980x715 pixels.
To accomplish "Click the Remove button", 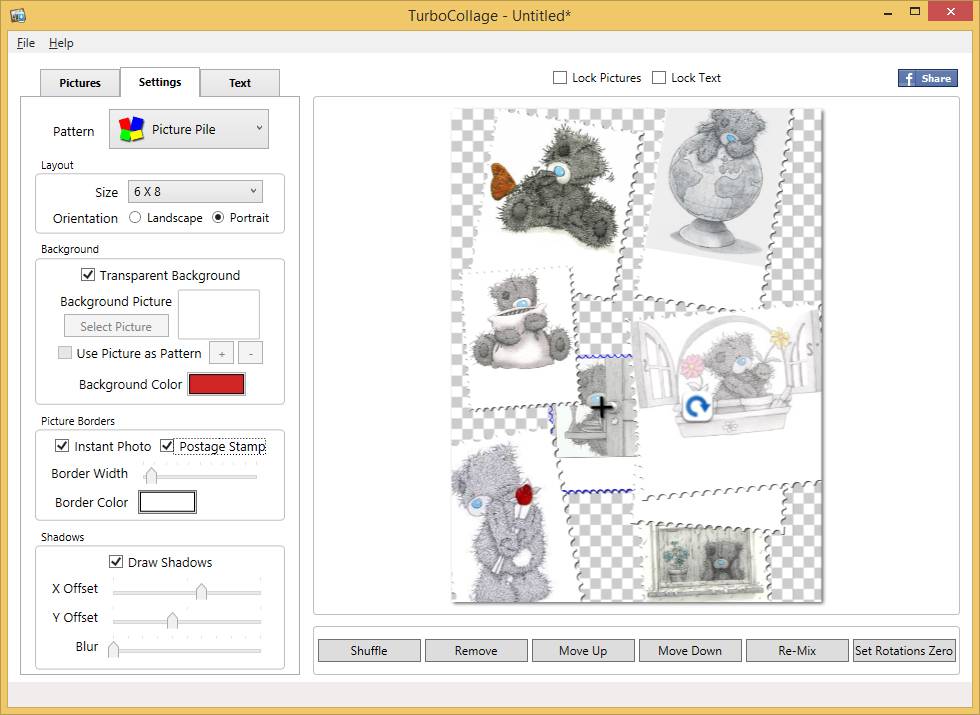I will click(x=476, y=651).
